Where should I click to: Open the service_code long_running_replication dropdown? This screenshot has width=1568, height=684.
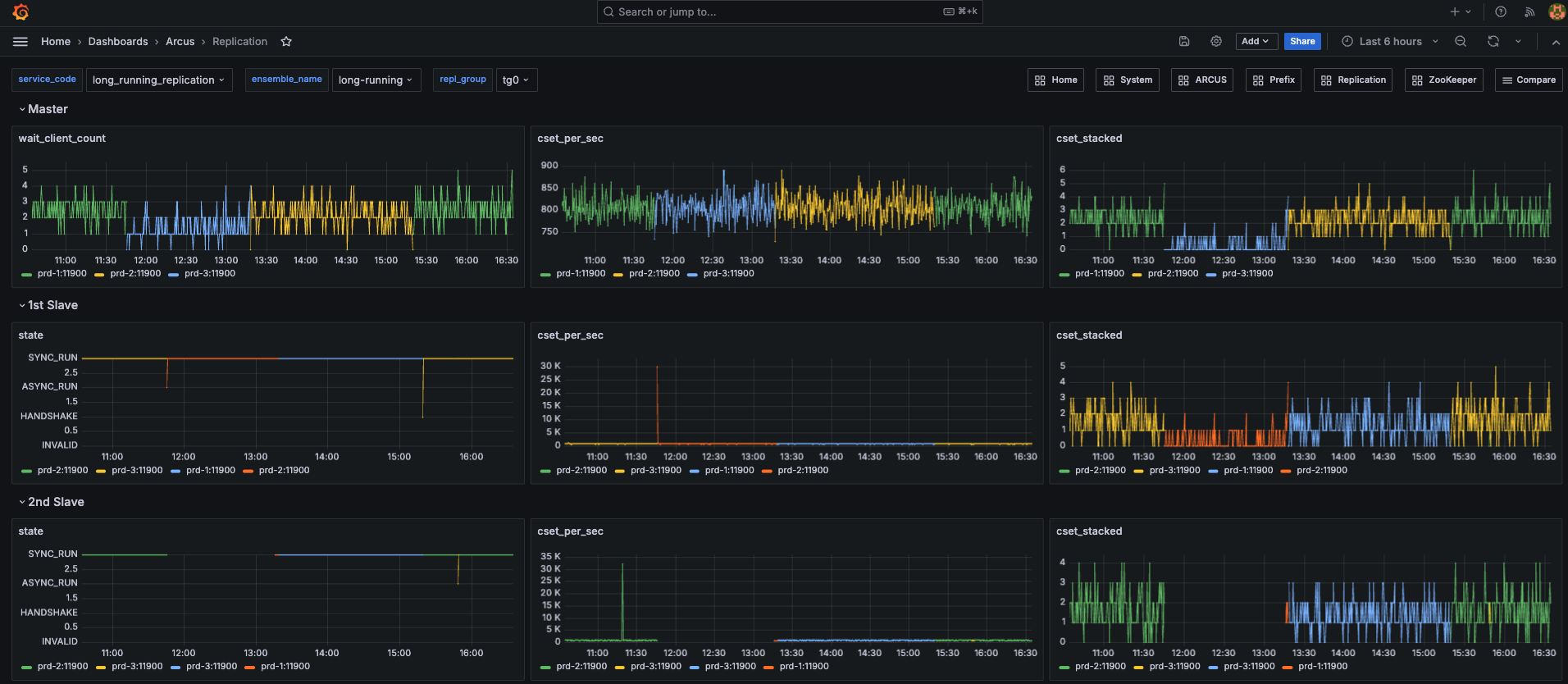158,80
